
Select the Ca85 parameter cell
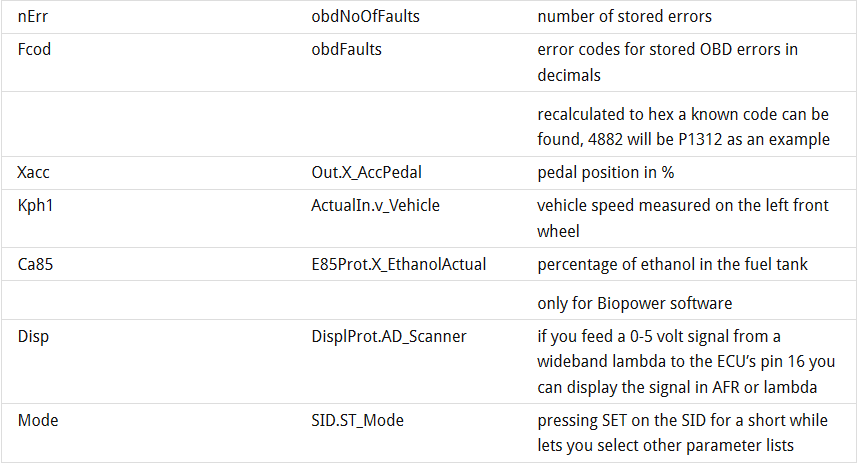tap(35, 265)
